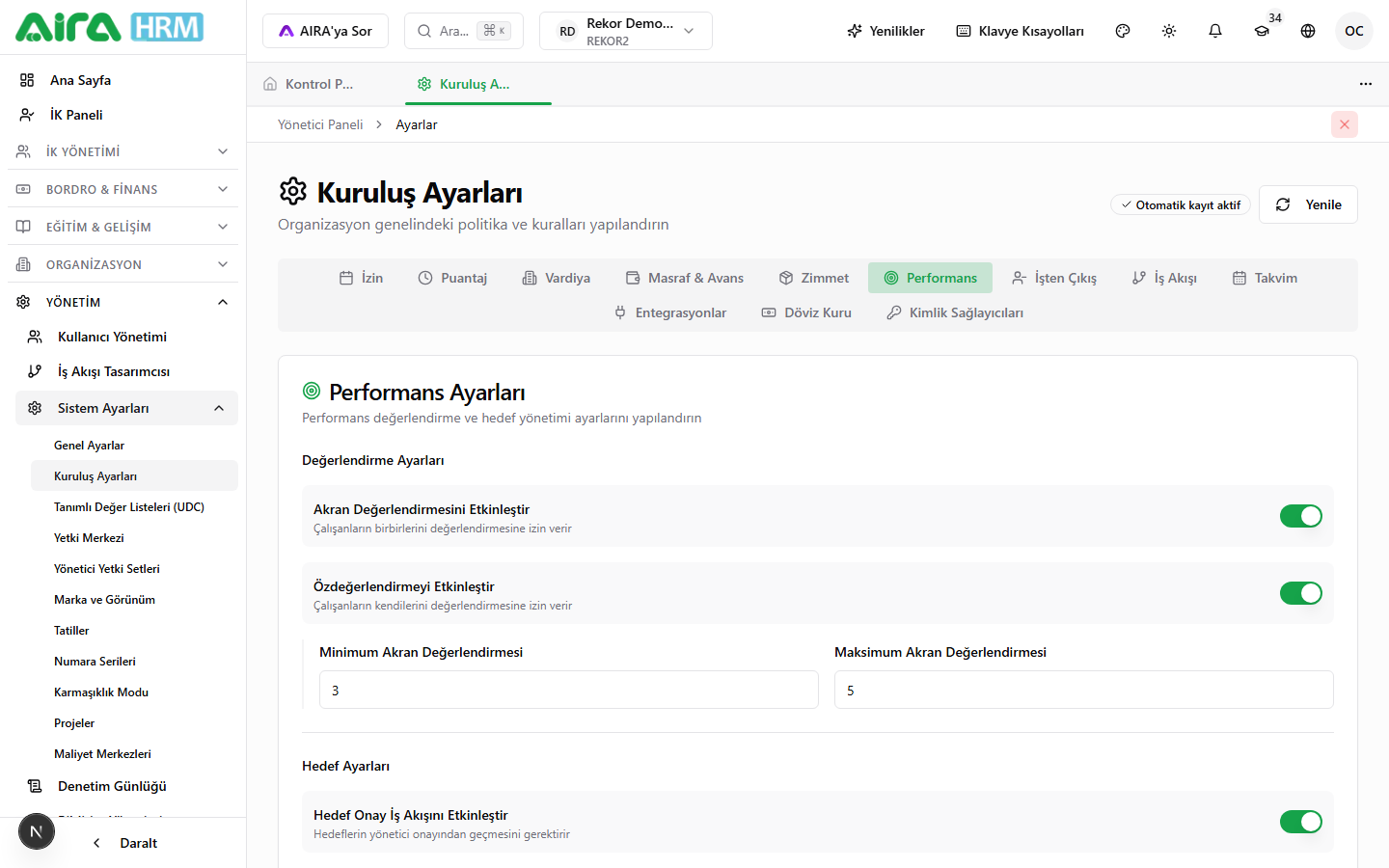Click the Ana Sayfa dashboard icon
Image resolution: width=1389 pixels, height=868 pixels.
tap(27, 80)
